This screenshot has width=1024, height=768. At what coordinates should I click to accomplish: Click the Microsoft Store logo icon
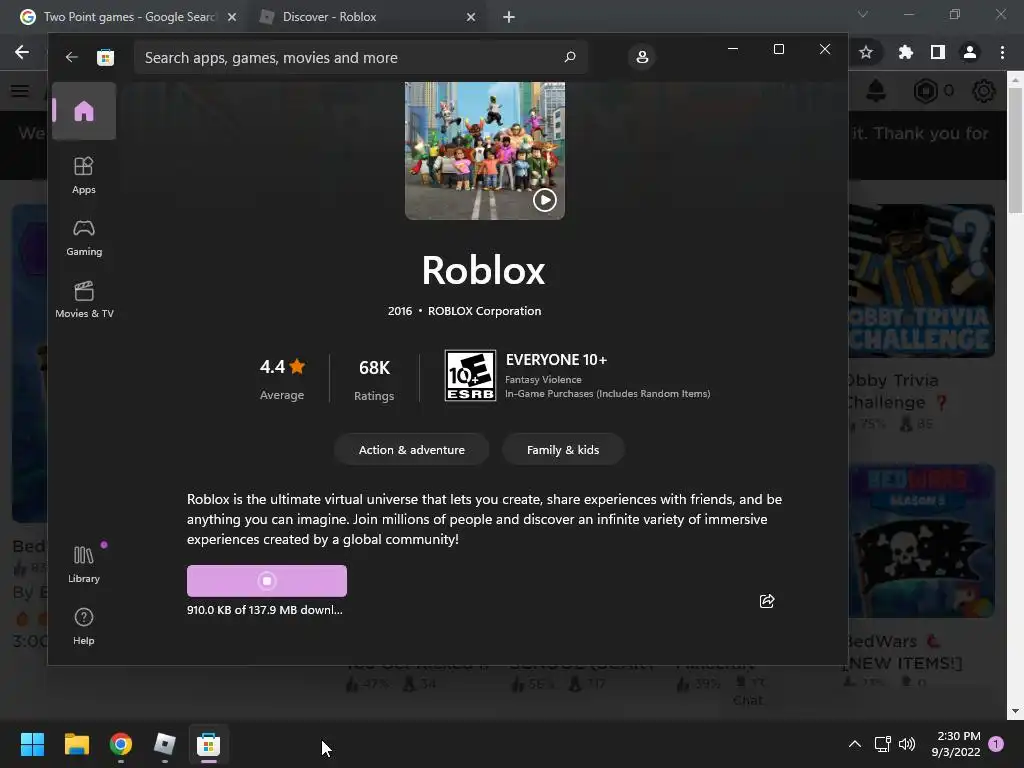coord(105,57)
